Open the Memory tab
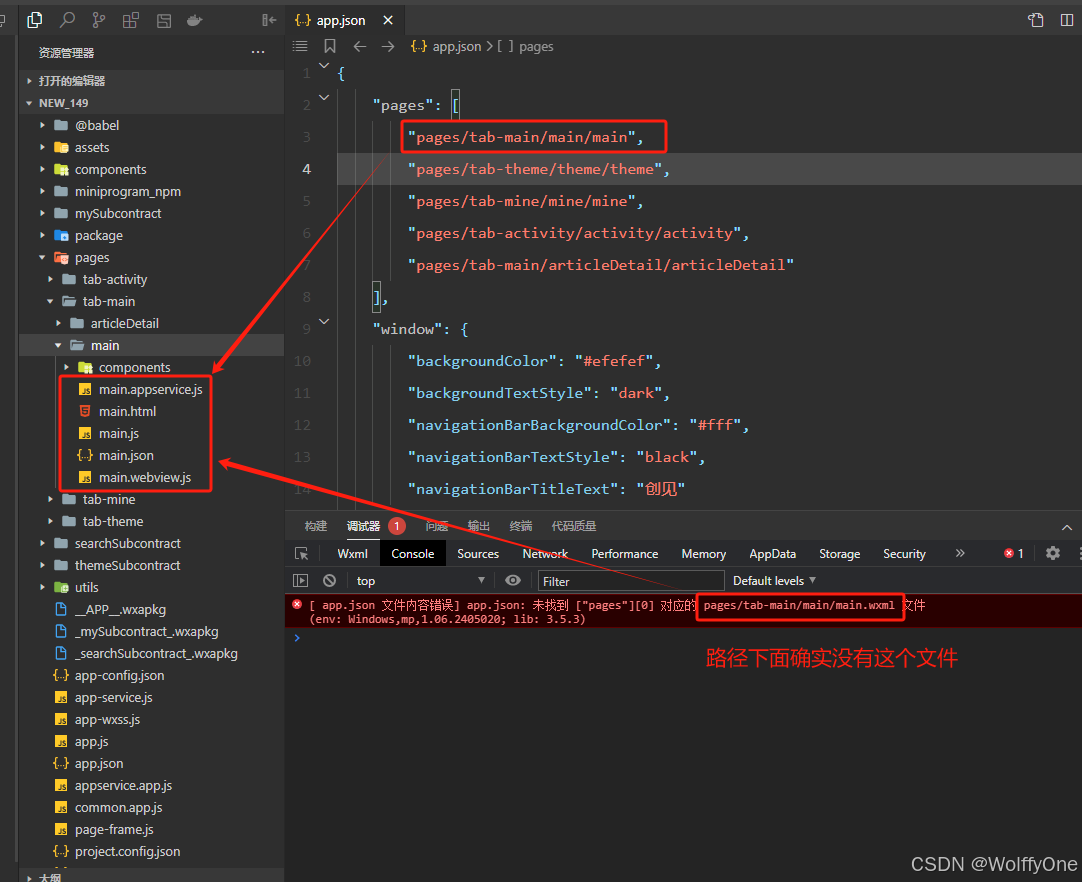This screenshot has width=1082, height=882. pos(704,553)
